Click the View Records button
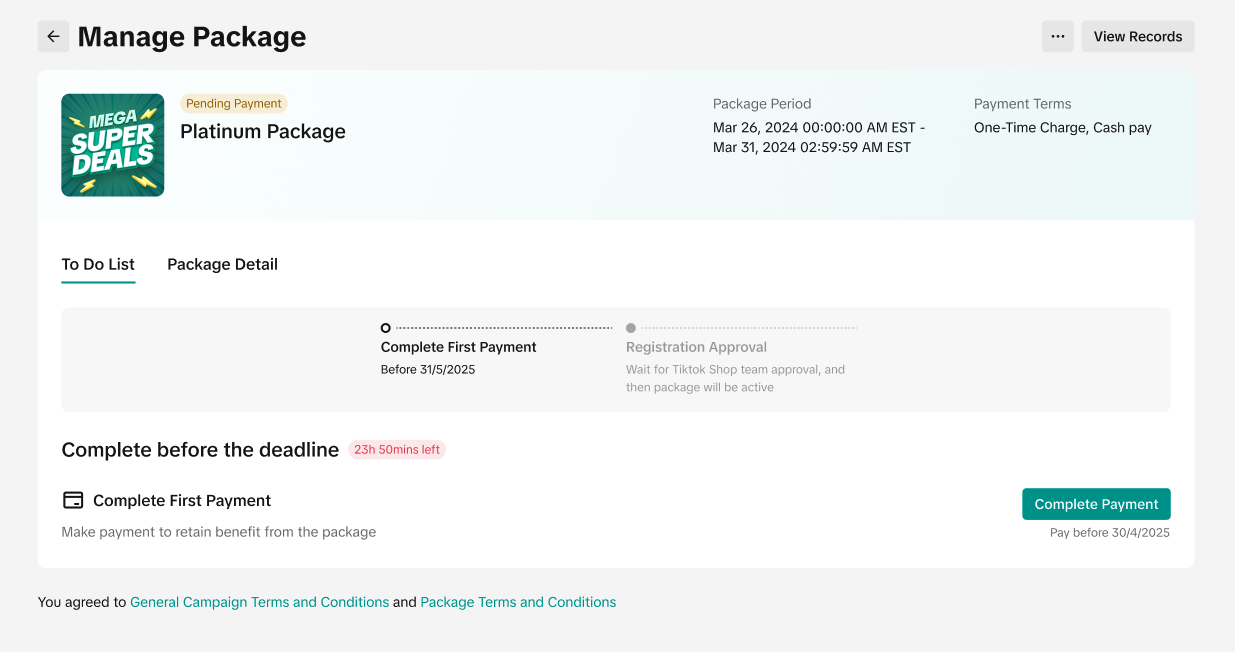 [x=1137, y=37]
